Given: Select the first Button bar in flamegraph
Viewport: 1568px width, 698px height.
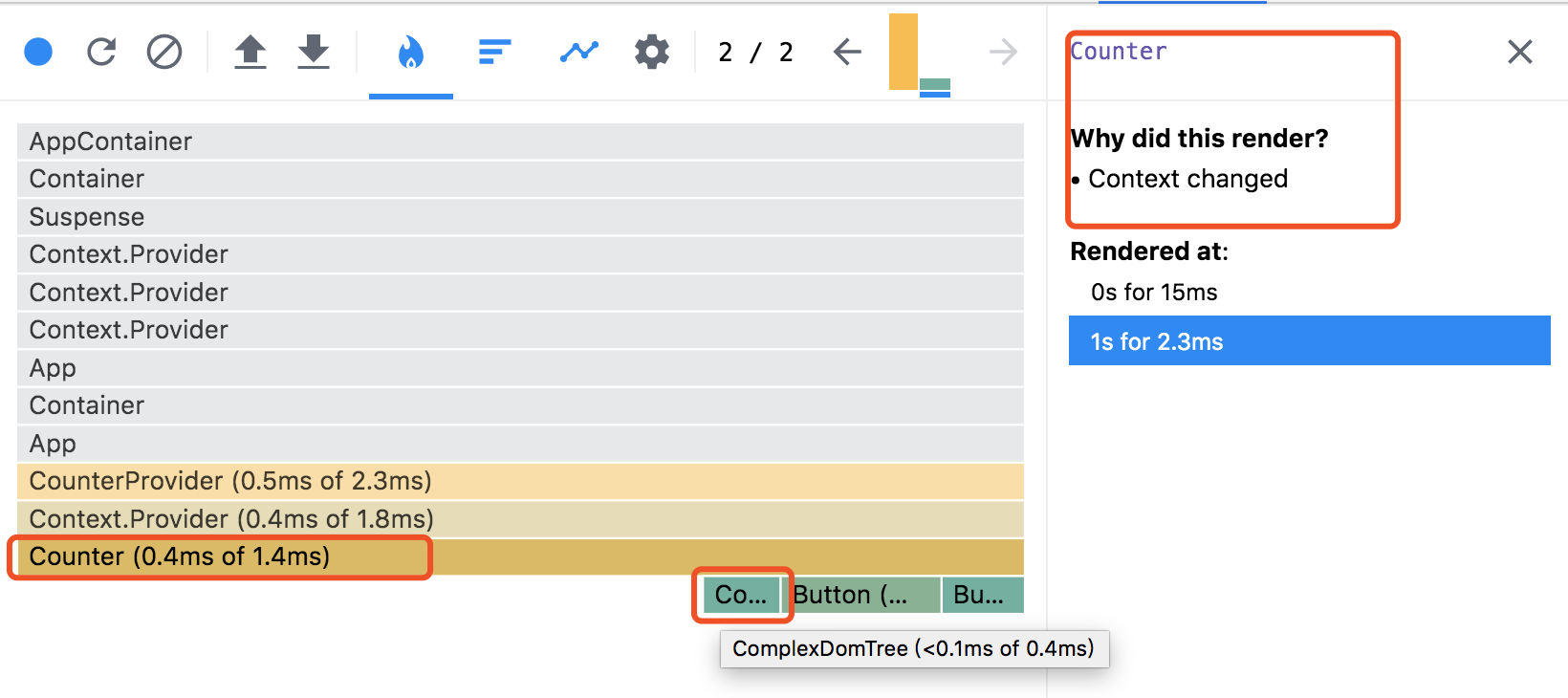Looking at the screenshot, I should [861, 595].
